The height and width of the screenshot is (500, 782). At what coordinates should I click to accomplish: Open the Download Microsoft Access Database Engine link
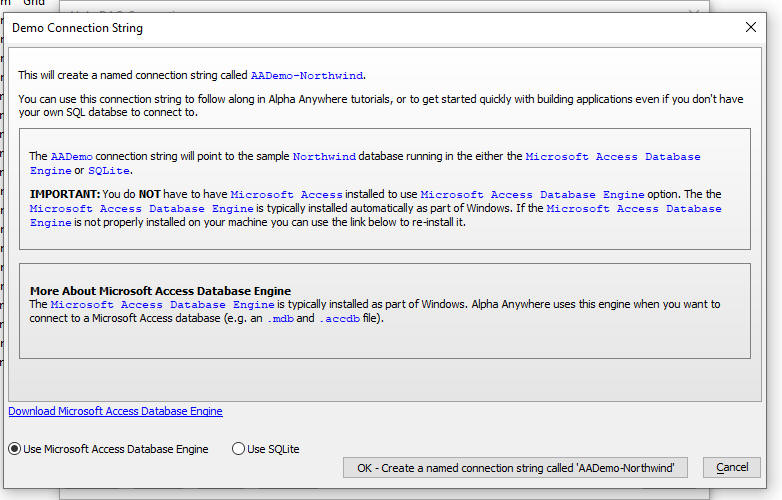[x=115, y=411]
